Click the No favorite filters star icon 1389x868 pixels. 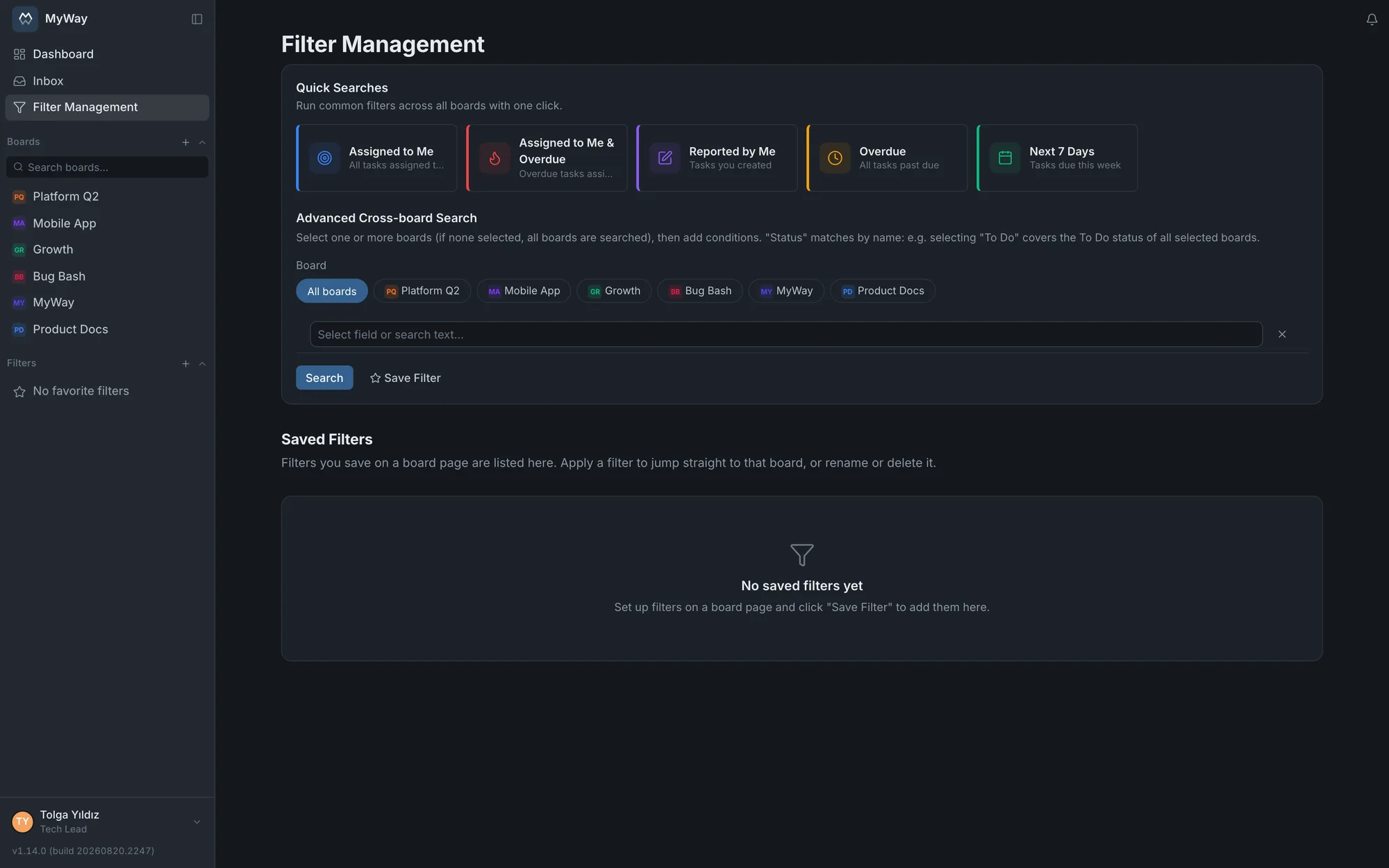(19, 392)
